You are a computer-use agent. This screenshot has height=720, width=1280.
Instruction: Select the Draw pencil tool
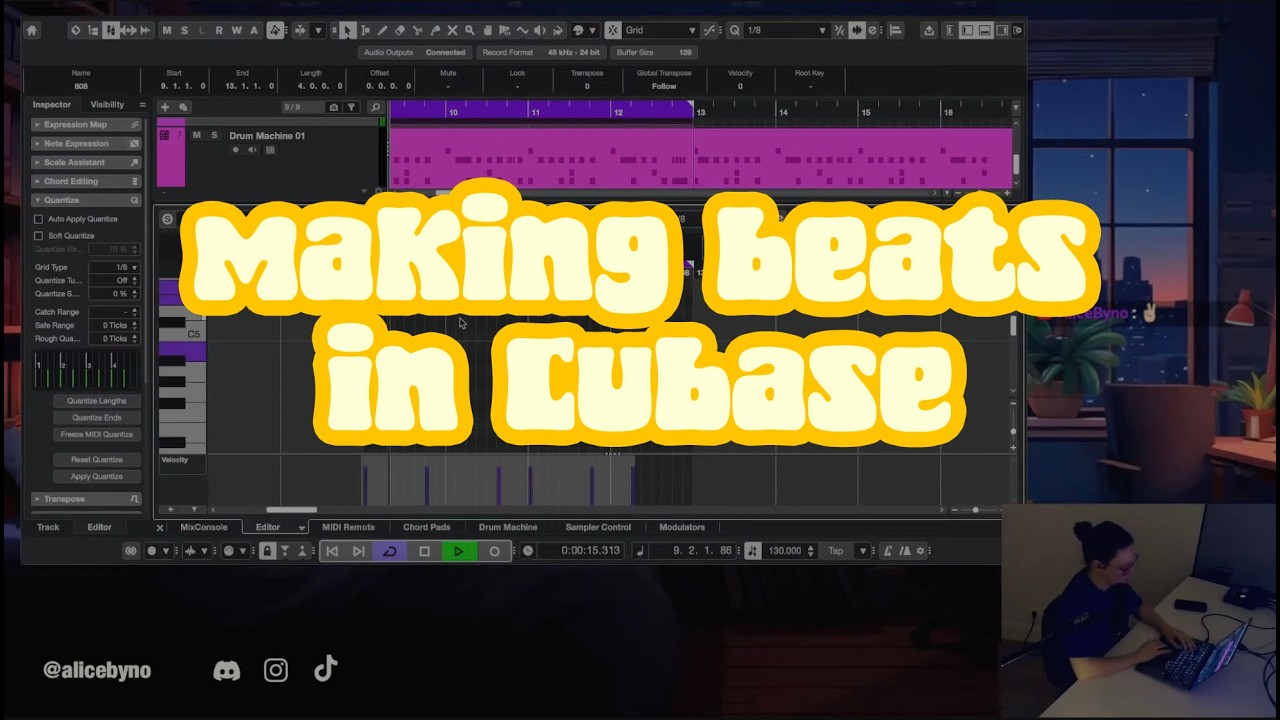[x=382, y=30]
